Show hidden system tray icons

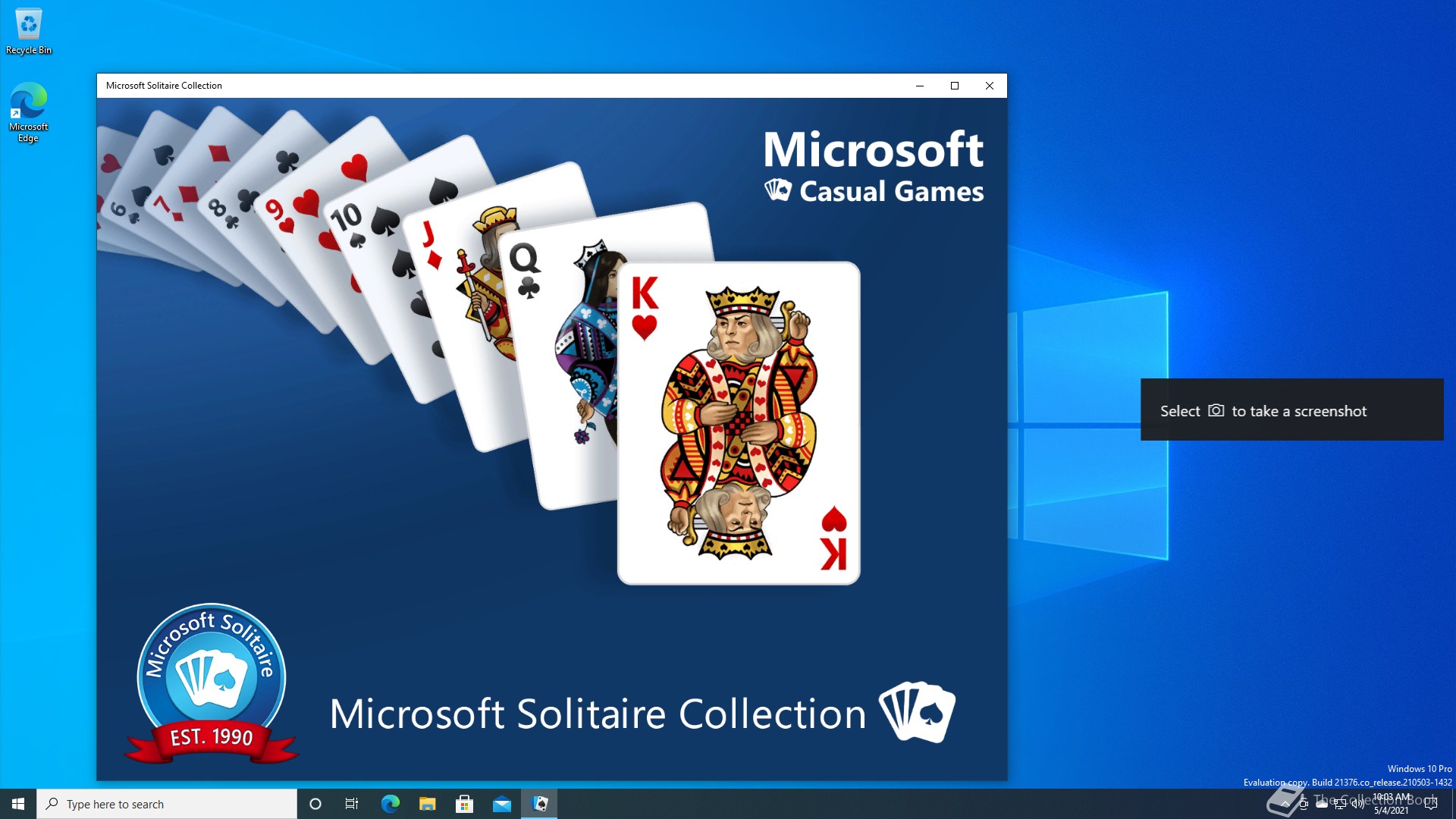1285,804
